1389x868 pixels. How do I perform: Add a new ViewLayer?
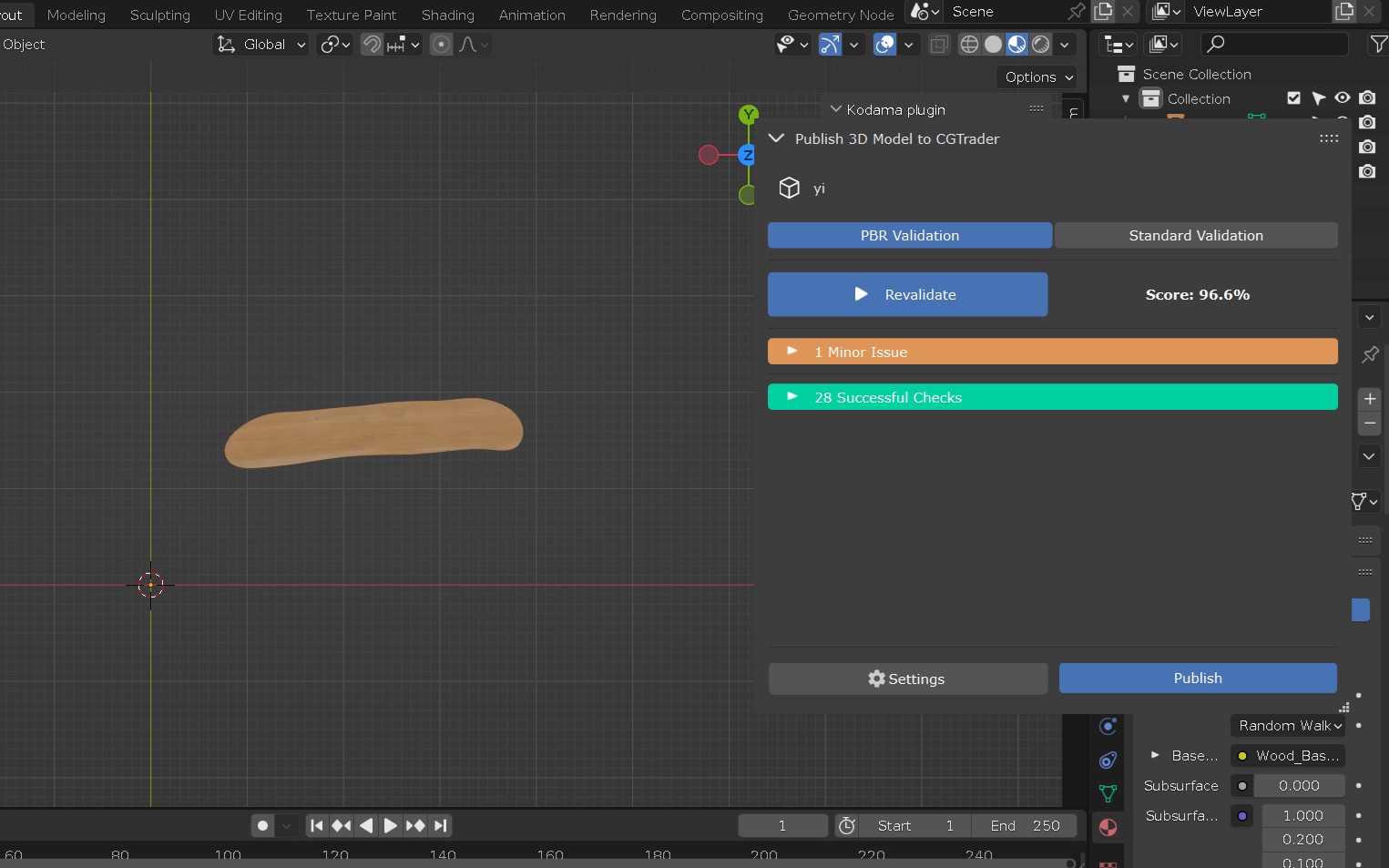1344,12
